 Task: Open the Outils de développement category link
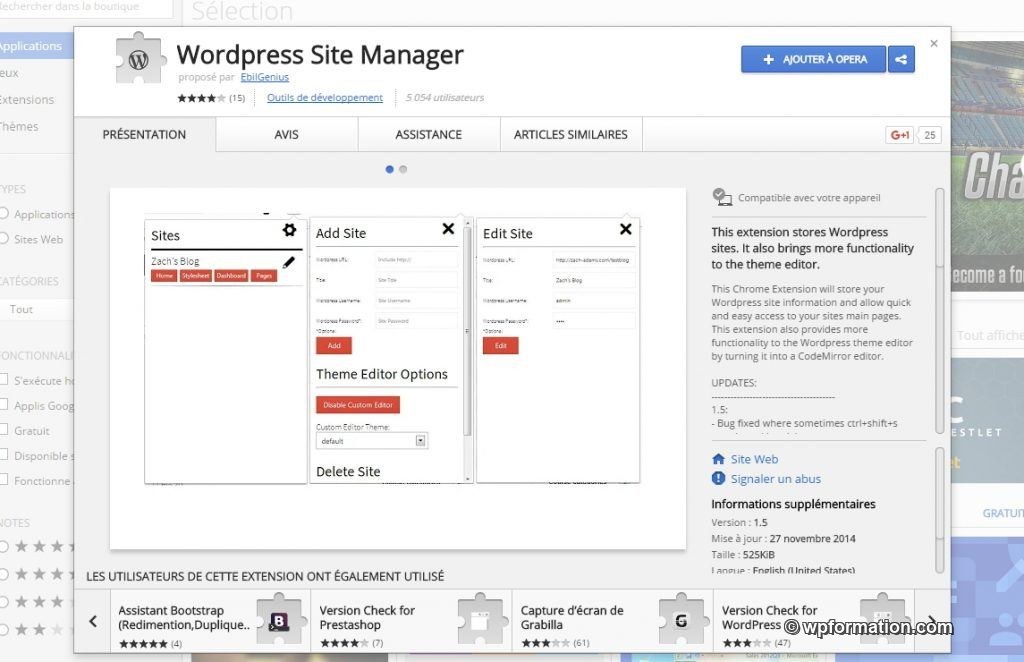click(325, 97)
